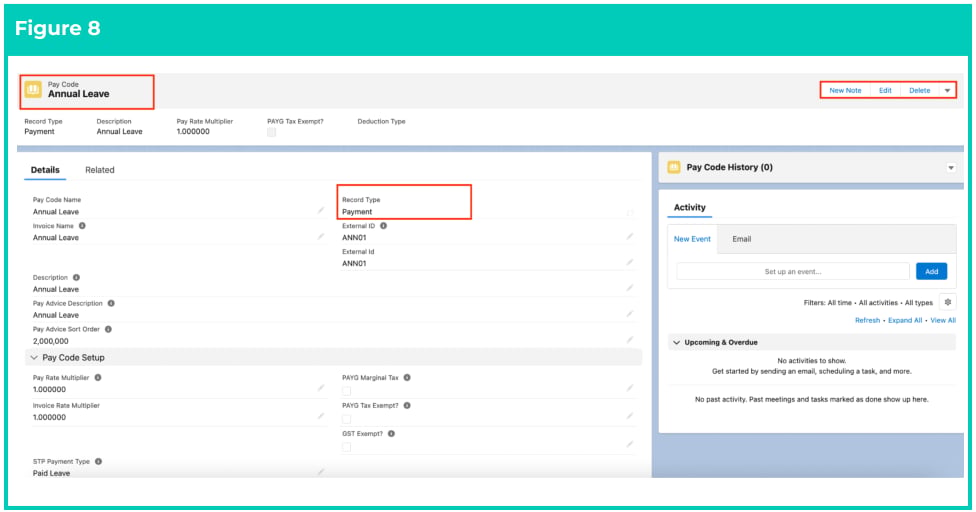Screen dimensions: 976x512
Task: Click the info icon beside GST Exempt?
Action: pyautogui.click(x=392, y=434)
